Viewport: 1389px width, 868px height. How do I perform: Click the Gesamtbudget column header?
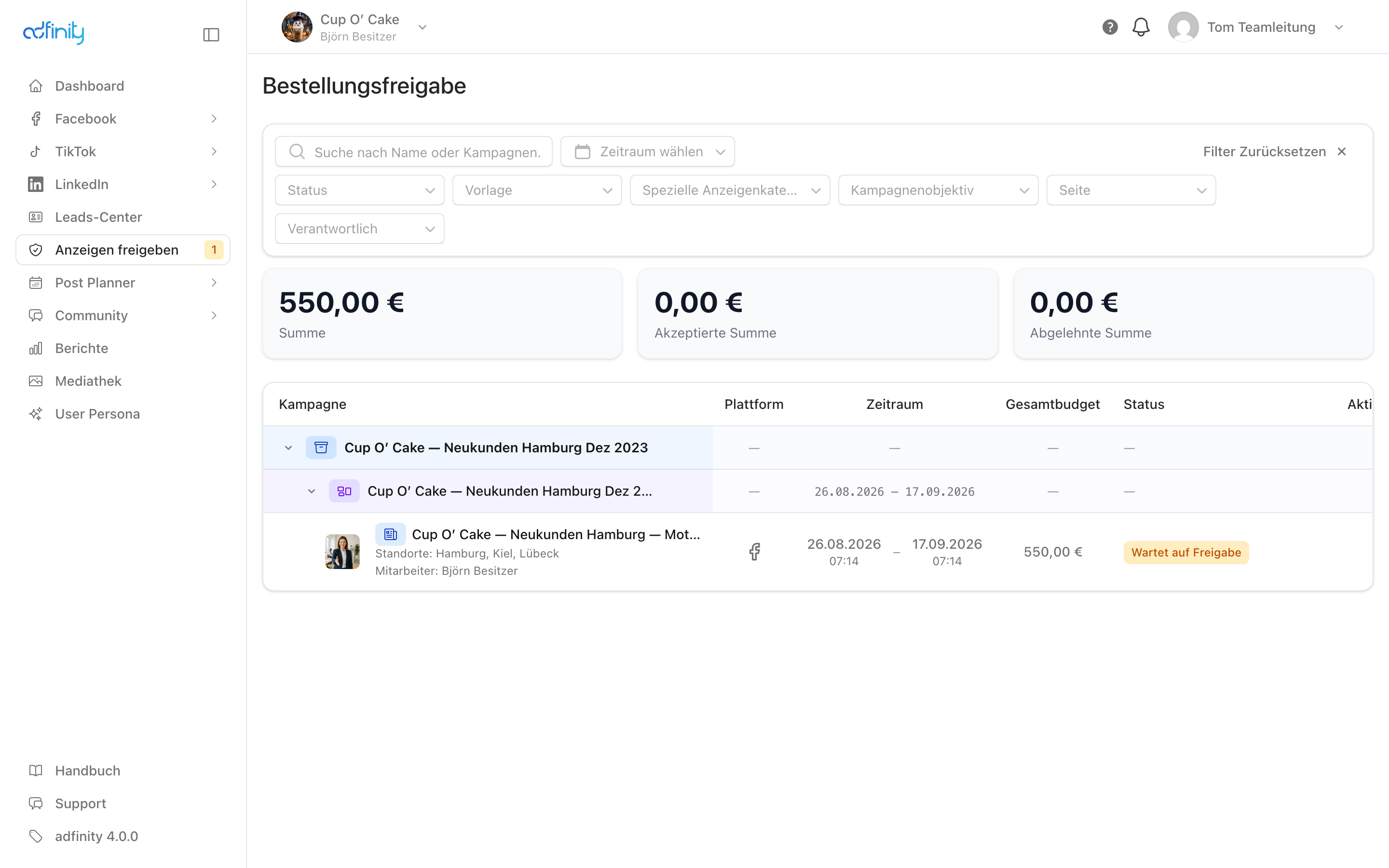coord(1052,404)
